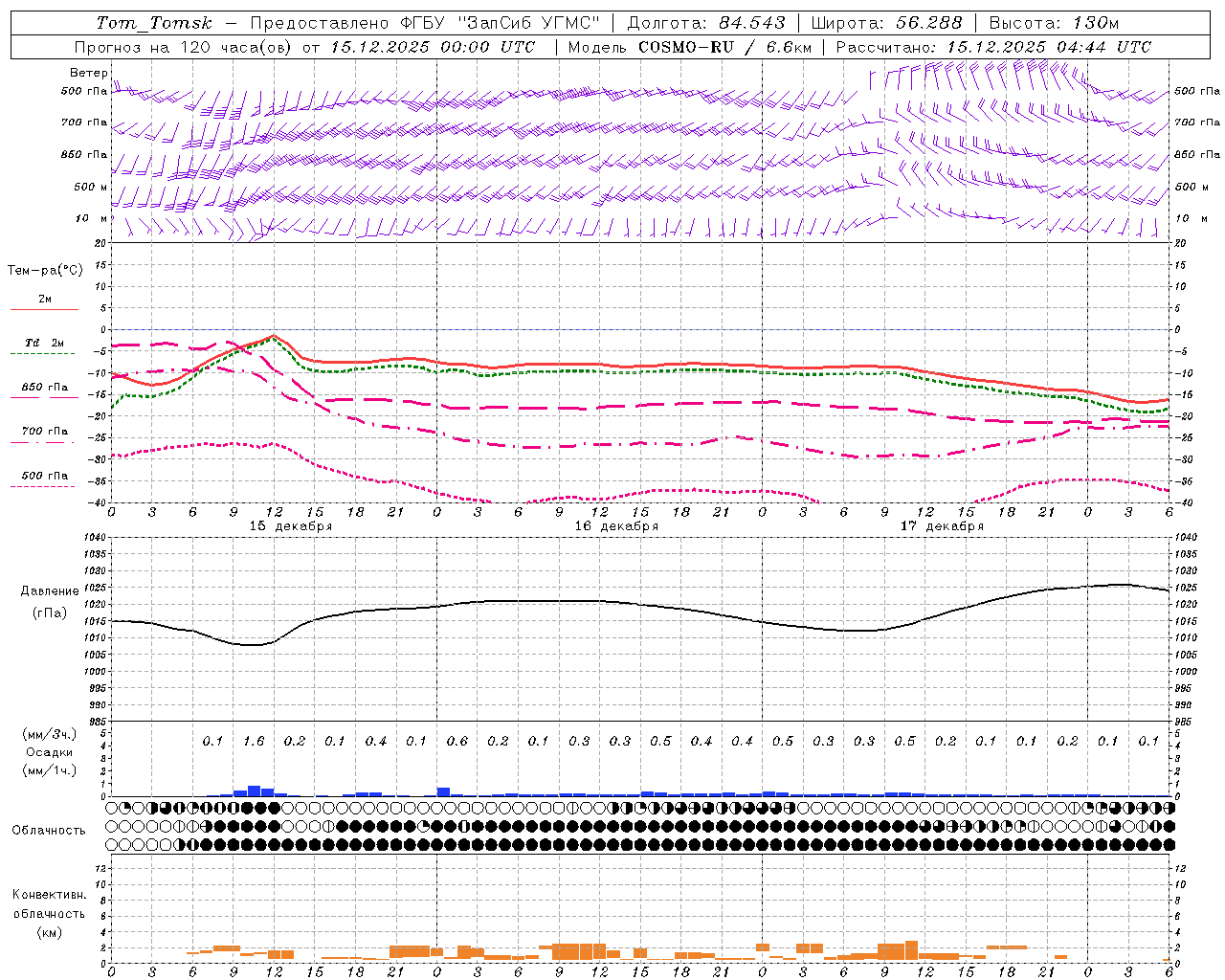Click the Ветер wind panel label
The width and height of the screenshot is (1225, 980).
pyautogui.click(x=88, y=73)
